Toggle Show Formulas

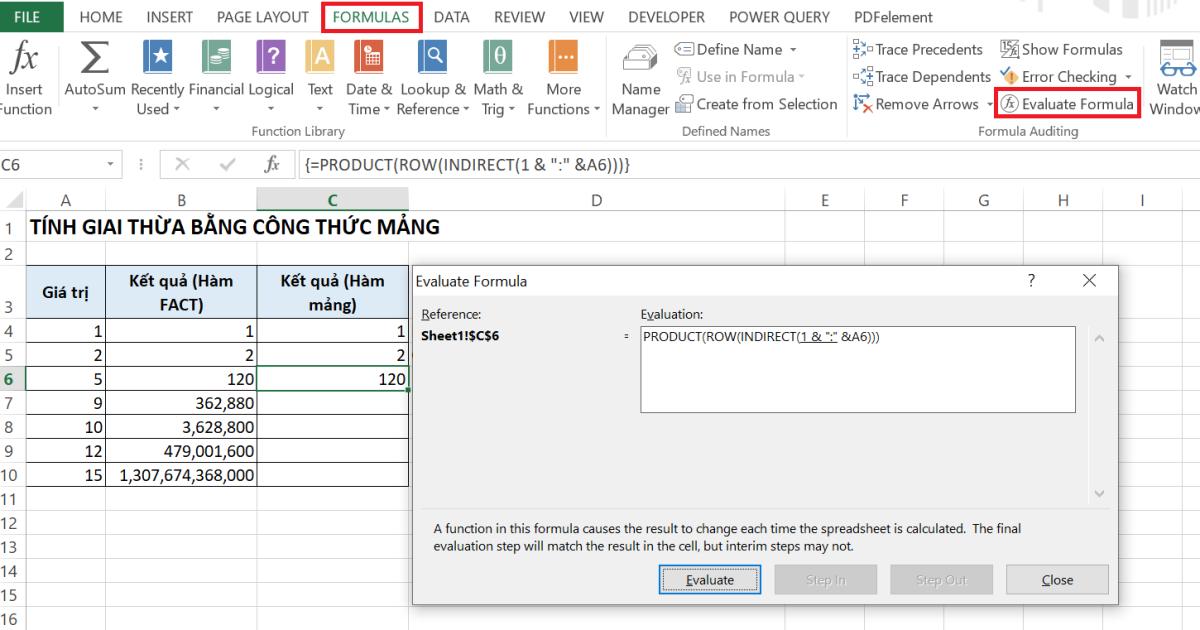click(x=1062, y=48)
